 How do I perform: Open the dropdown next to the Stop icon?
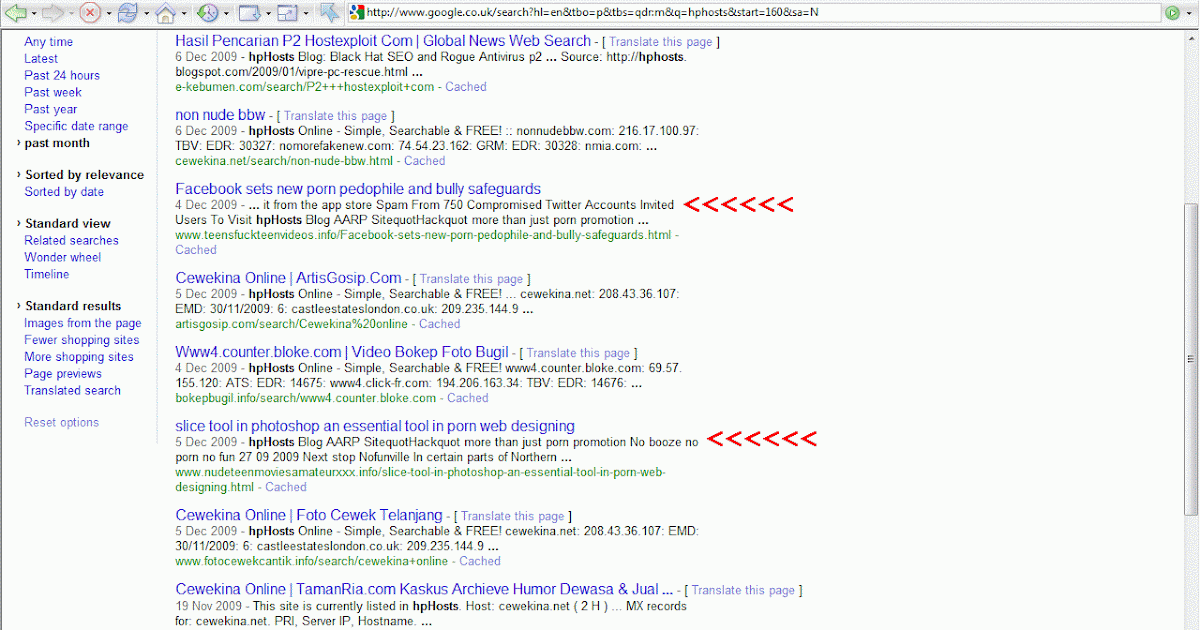click(107, 14)
